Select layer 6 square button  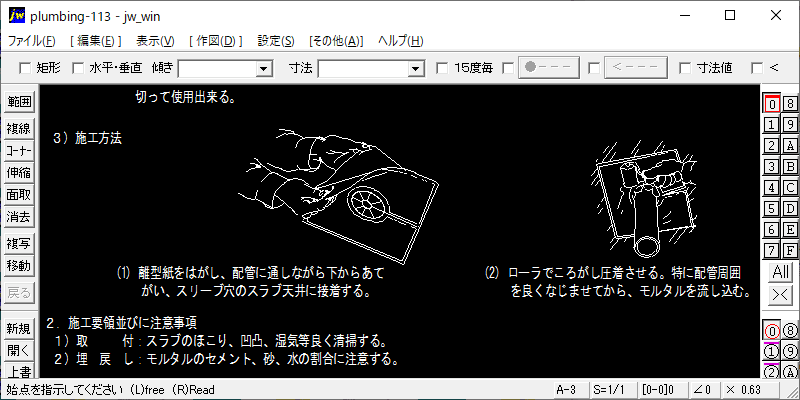tap(772, 230)
